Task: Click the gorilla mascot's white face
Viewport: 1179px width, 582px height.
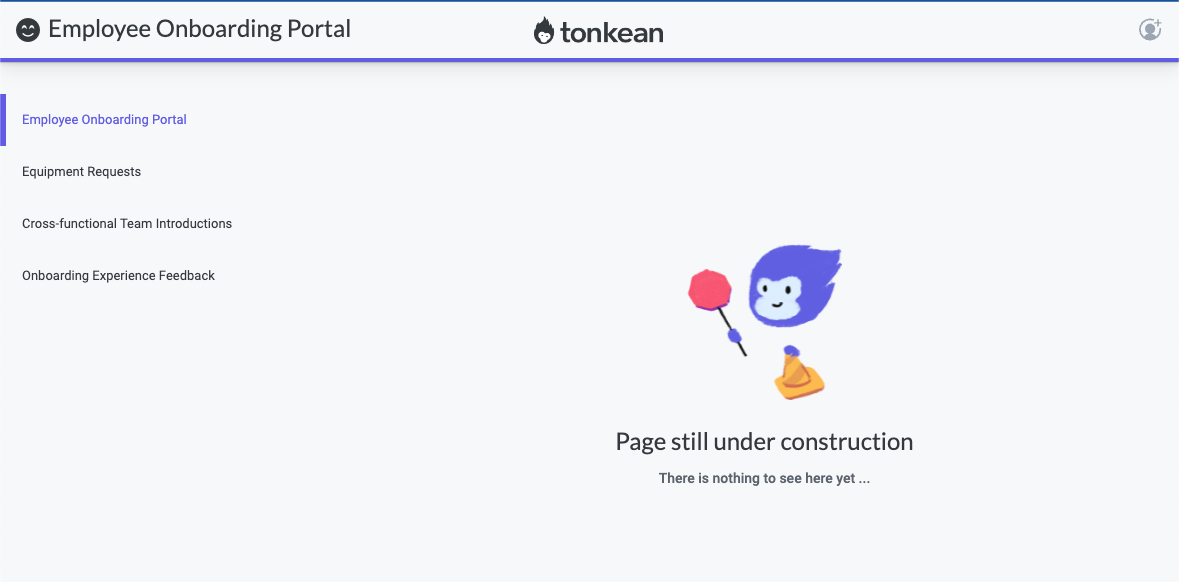Action: click(779, 295)
